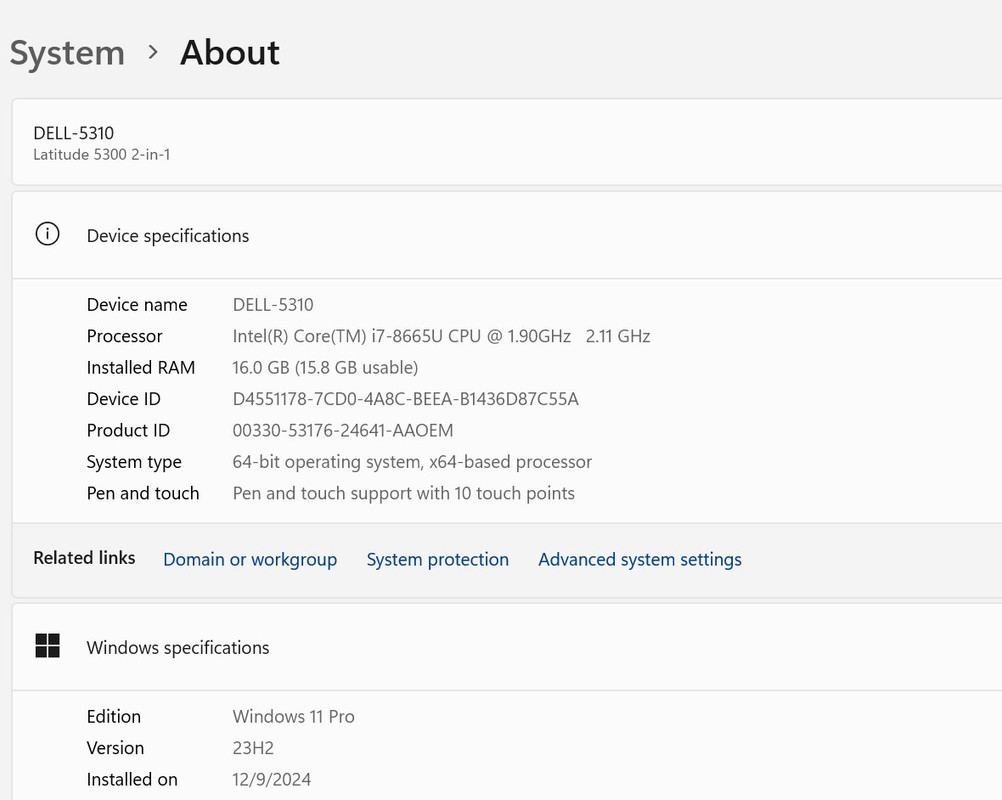Screen dimensions: 1002x800
Task: Click the Installed RAM label
Action: [x=141, y=367]
